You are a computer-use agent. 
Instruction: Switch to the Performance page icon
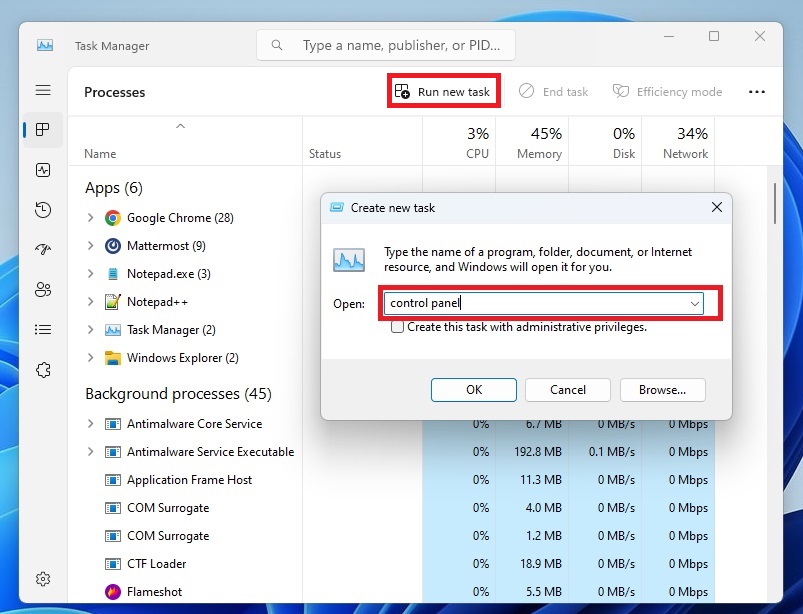click(43, 170)
